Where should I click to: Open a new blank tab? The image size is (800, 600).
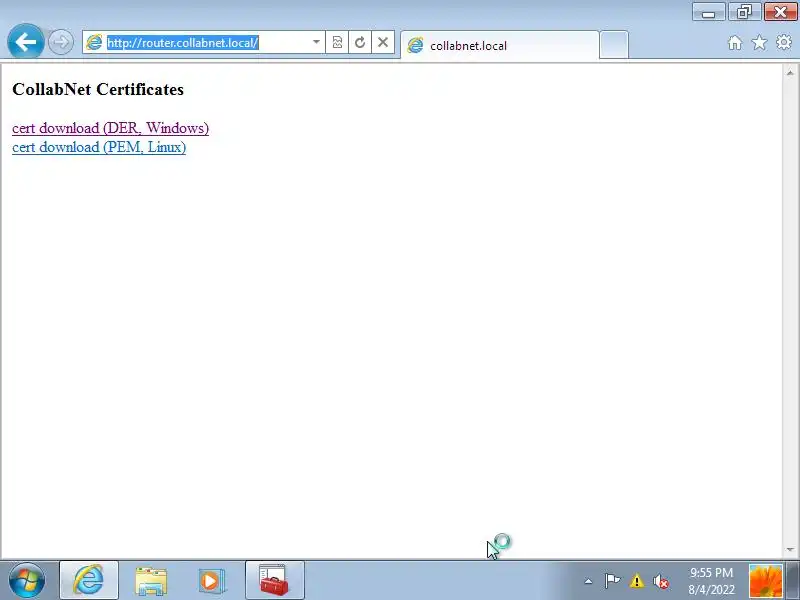pyautogui.click(x=614, y=45)
